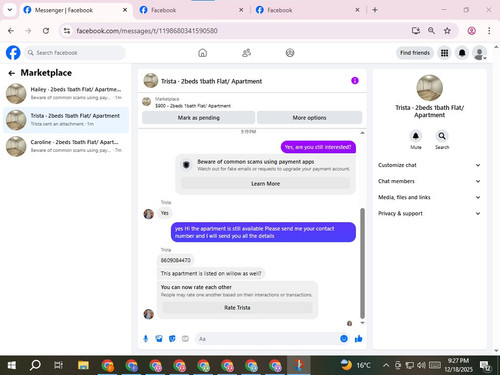Screen dimensions: 500x375
Task: Show hidden system tray icons chevron
Action: coord(386,365)
